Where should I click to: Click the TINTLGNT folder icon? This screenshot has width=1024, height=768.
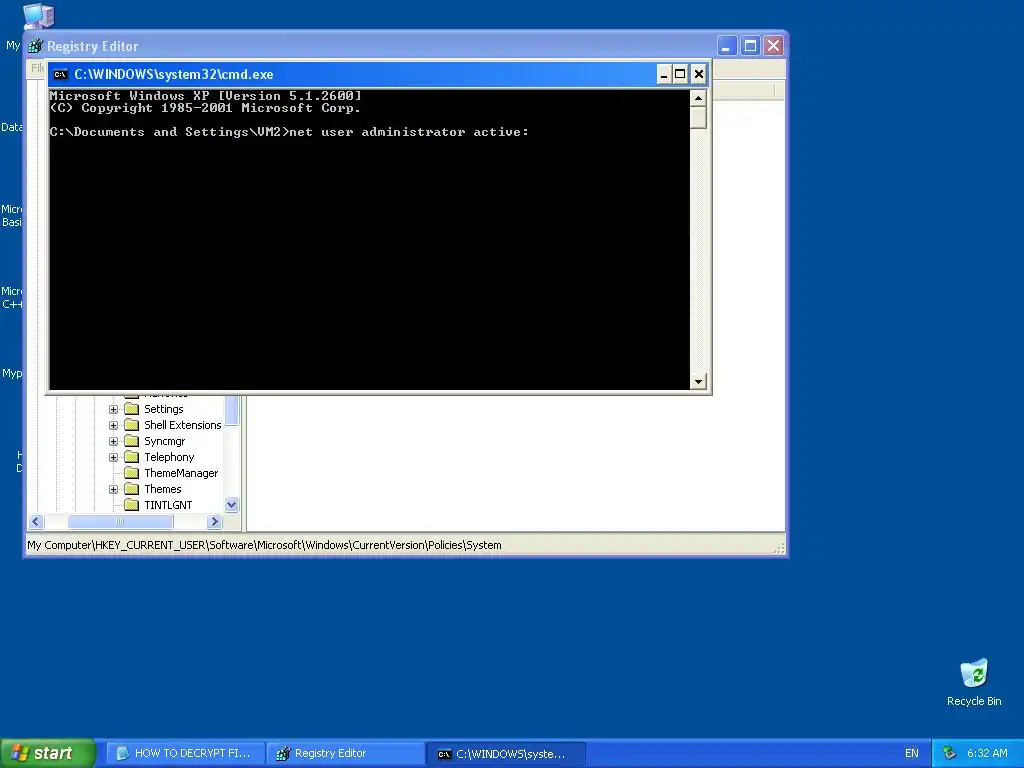click(x=132, y=505)
